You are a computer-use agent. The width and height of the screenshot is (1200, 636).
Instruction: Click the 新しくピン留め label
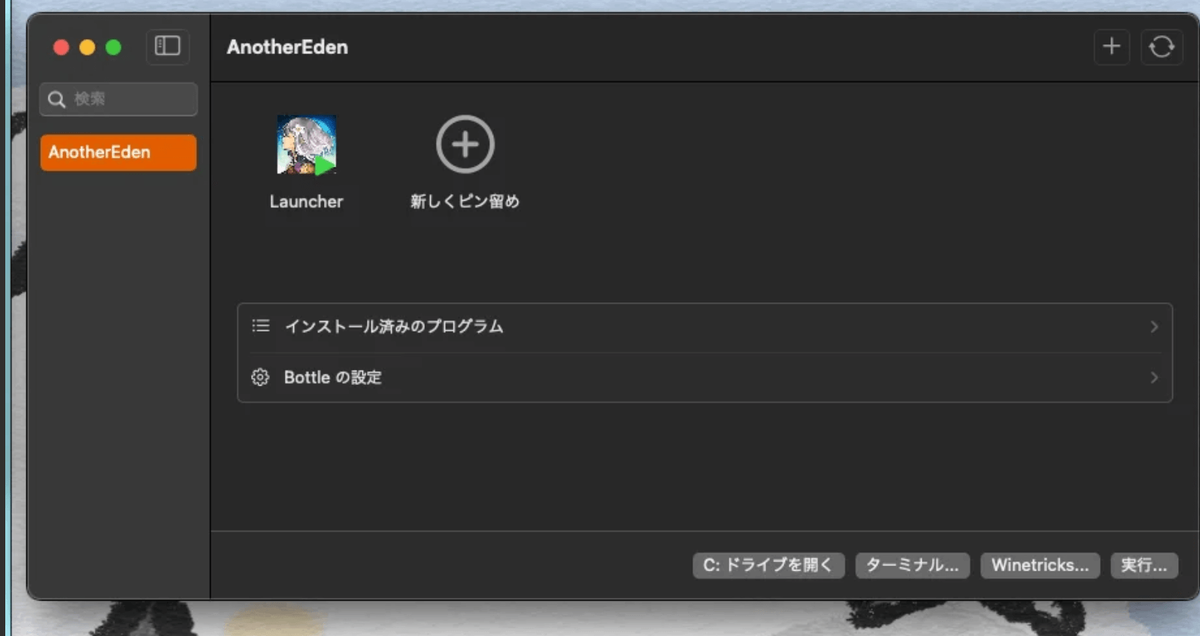point(465,201)
